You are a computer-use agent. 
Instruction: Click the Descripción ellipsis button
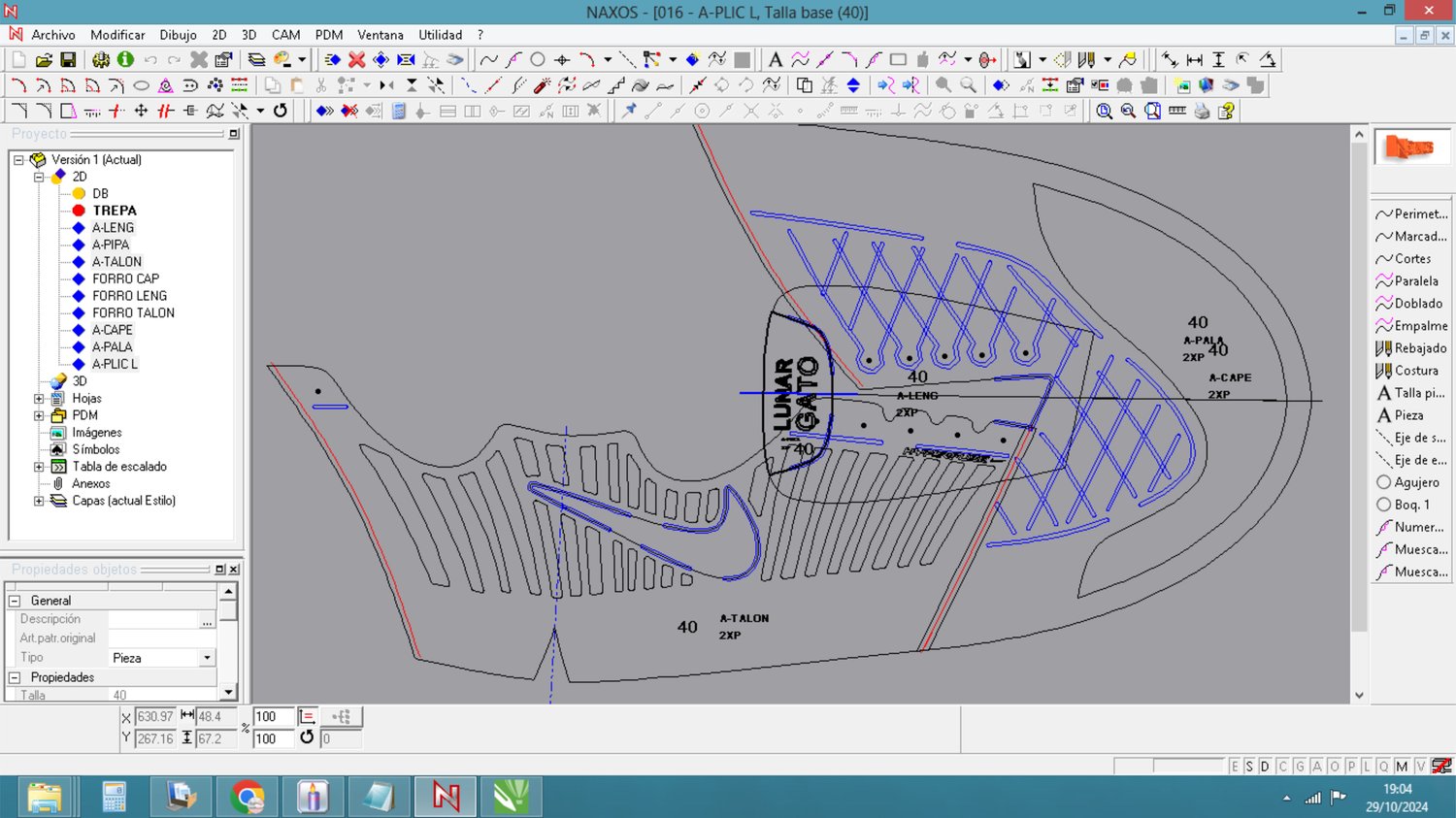pos(207,620)
